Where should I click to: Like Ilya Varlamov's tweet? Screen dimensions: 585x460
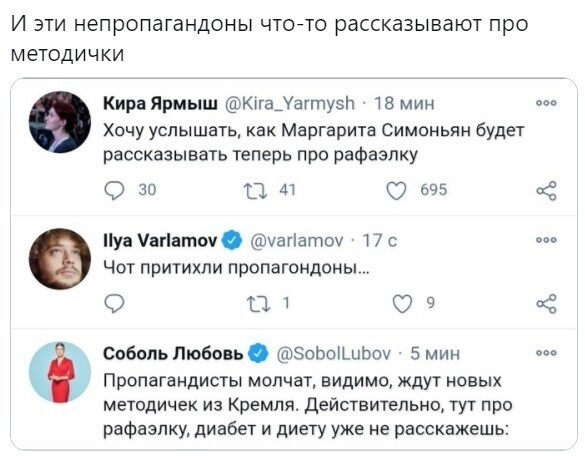coord(403,303)
